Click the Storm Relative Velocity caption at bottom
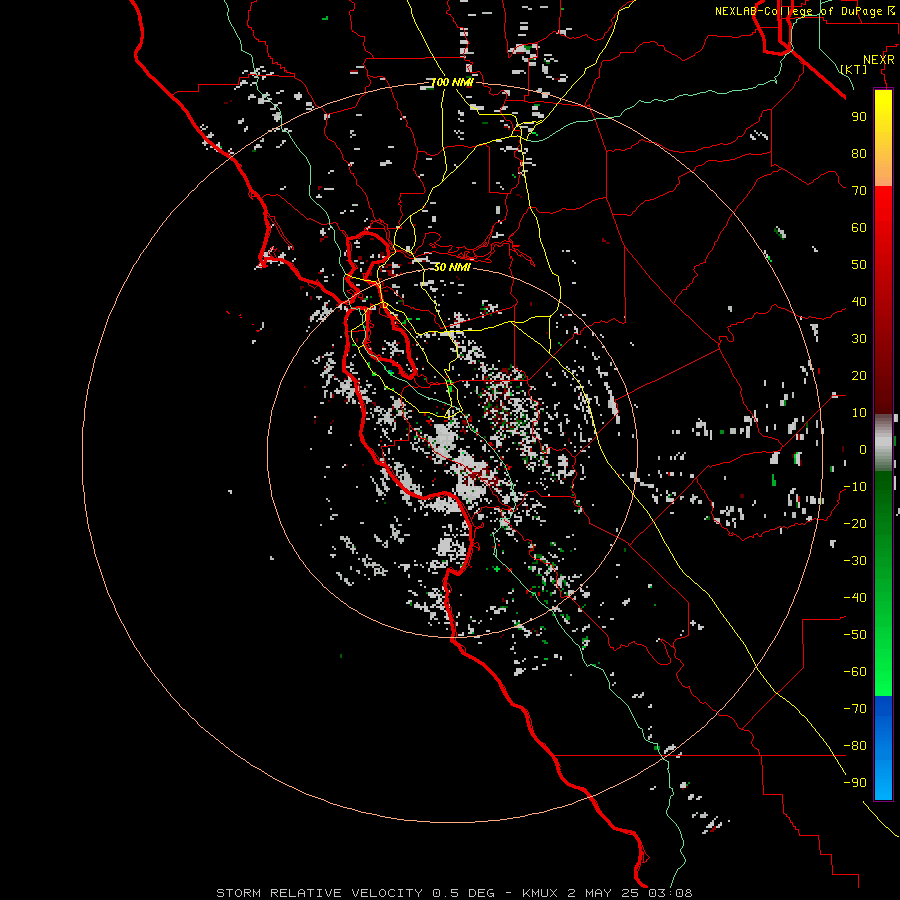The height and width of the screenshot is (900, 900). [x=454, y=893]
